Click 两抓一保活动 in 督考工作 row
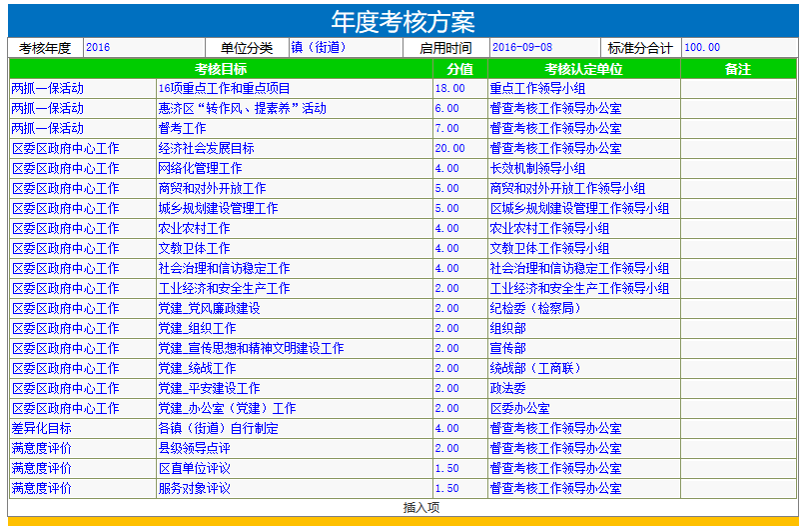Screen dimensions: 803x526 (x=82, y=129)
